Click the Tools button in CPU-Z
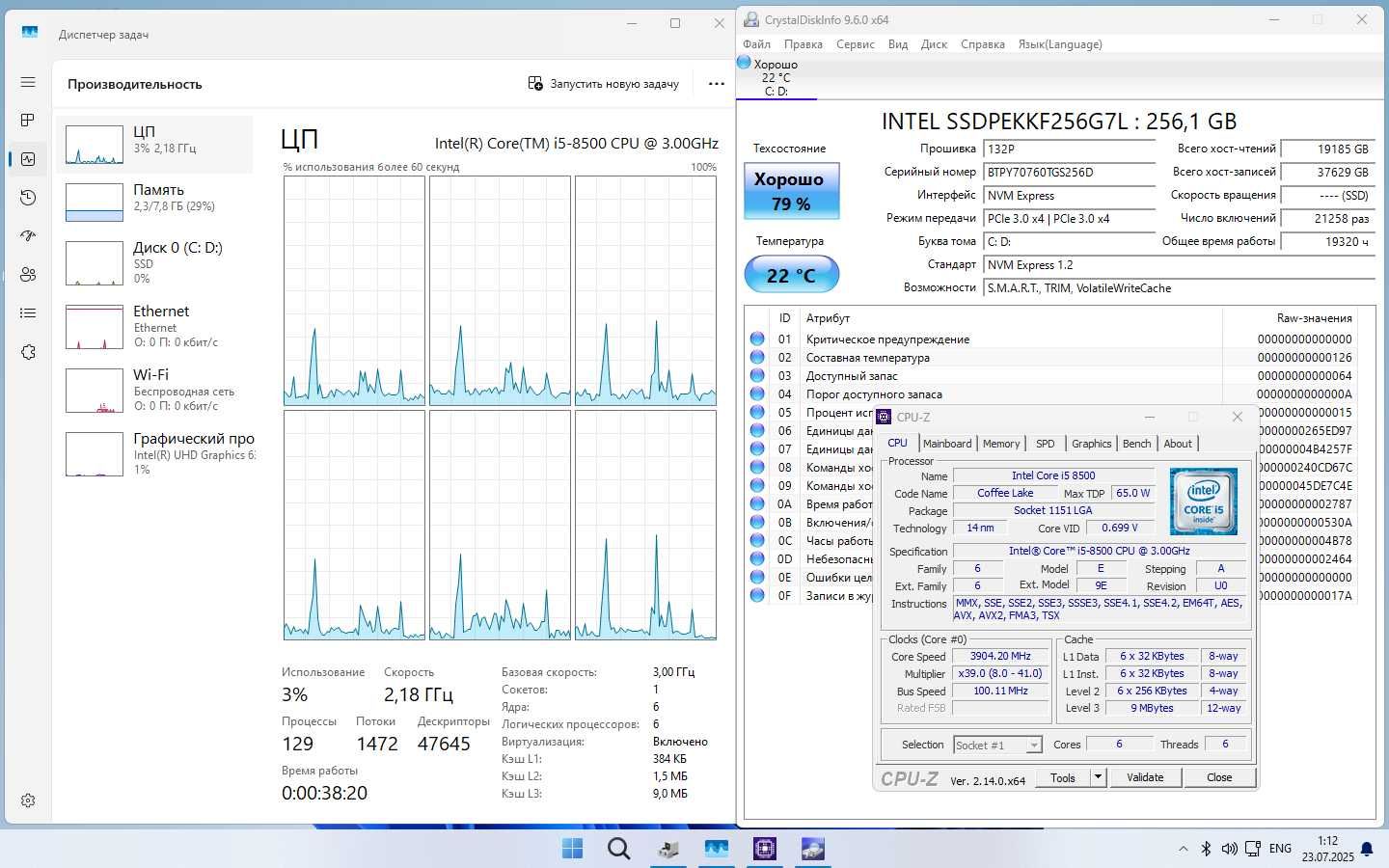 point(1063,777)
